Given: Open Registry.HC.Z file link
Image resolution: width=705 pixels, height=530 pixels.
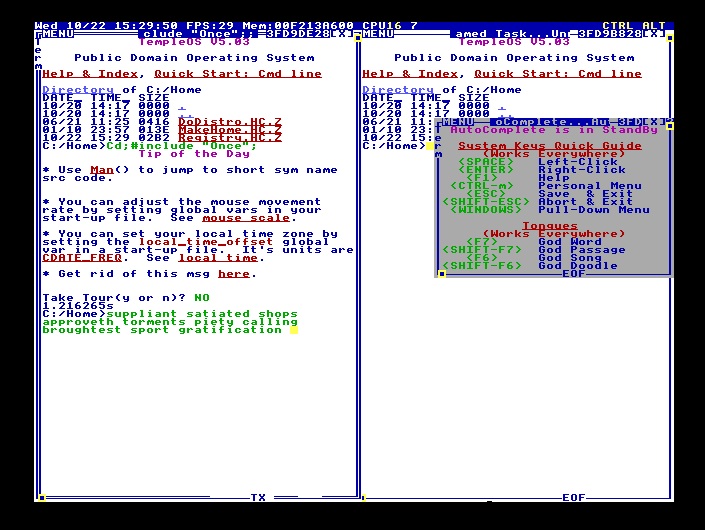Looking at the screenshot, I should (230, 138).
